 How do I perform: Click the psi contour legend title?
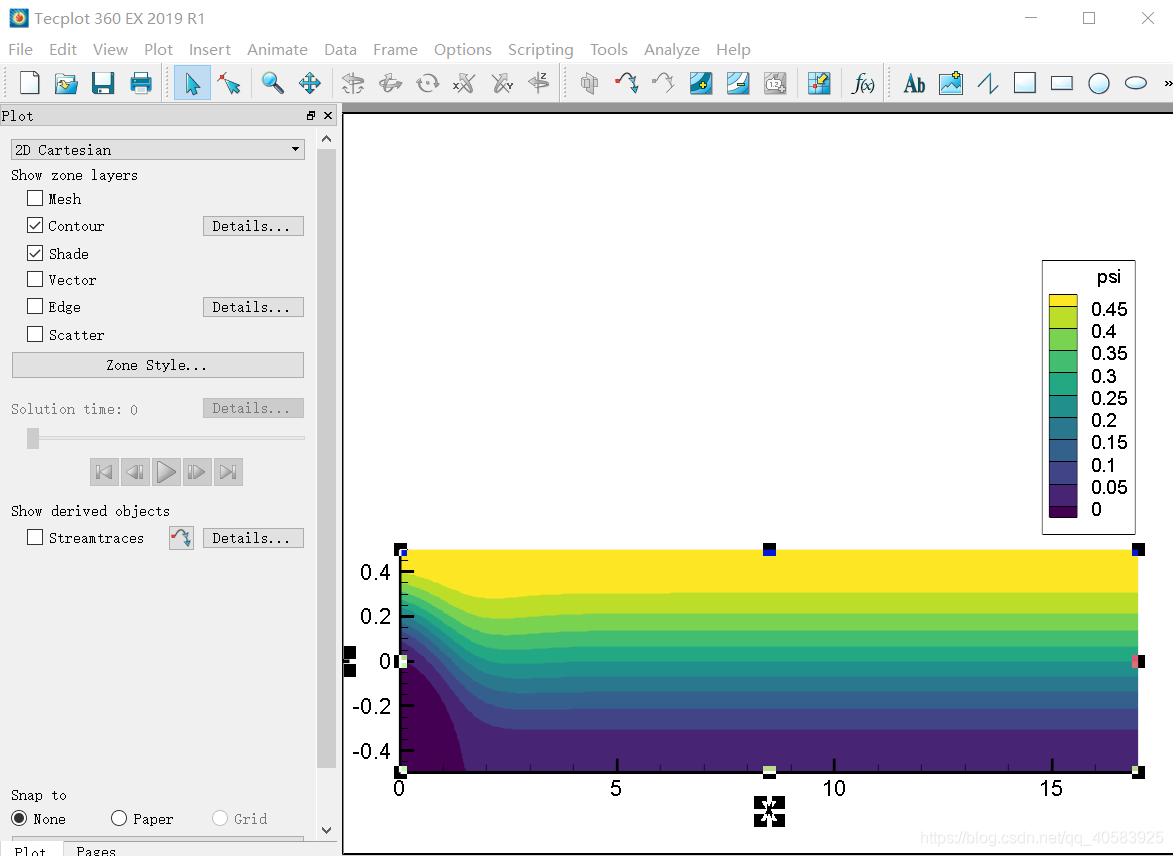point(1108,278)
